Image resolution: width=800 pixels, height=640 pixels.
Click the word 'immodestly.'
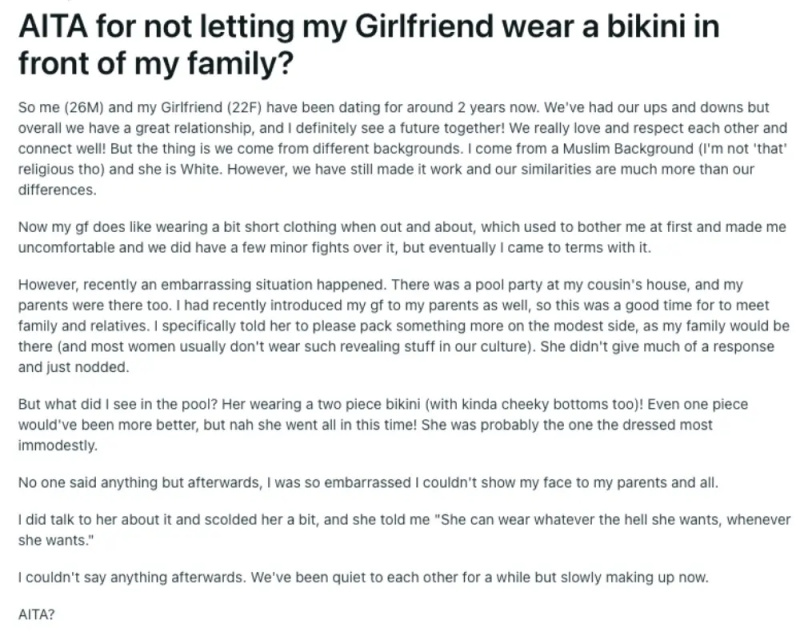(x=58, y=446)
